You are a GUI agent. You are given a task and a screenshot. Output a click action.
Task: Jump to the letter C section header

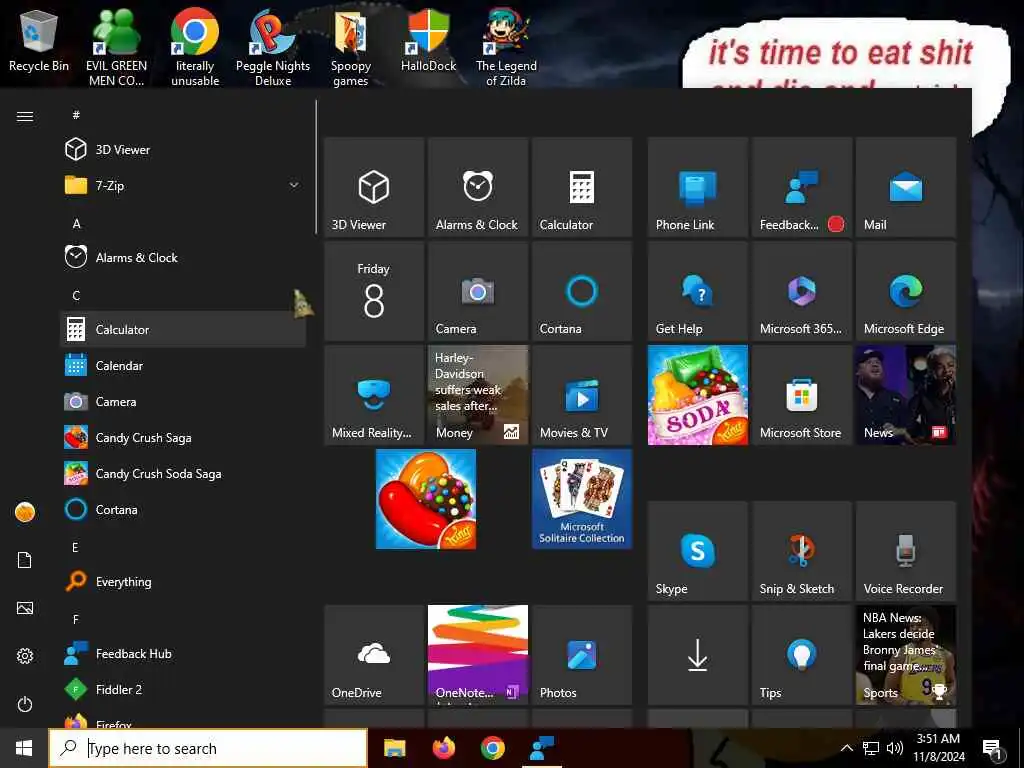[76, 295]
